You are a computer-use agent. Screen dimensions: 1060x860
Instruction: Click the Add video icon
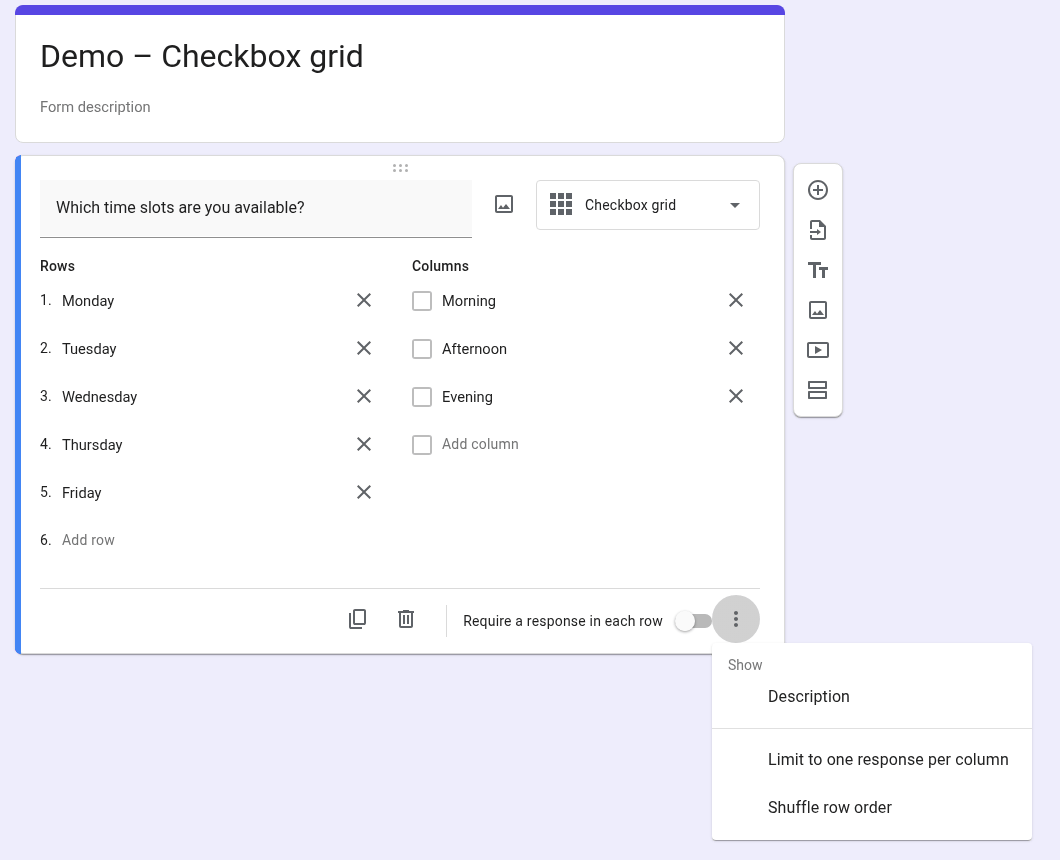click(817, 350)
